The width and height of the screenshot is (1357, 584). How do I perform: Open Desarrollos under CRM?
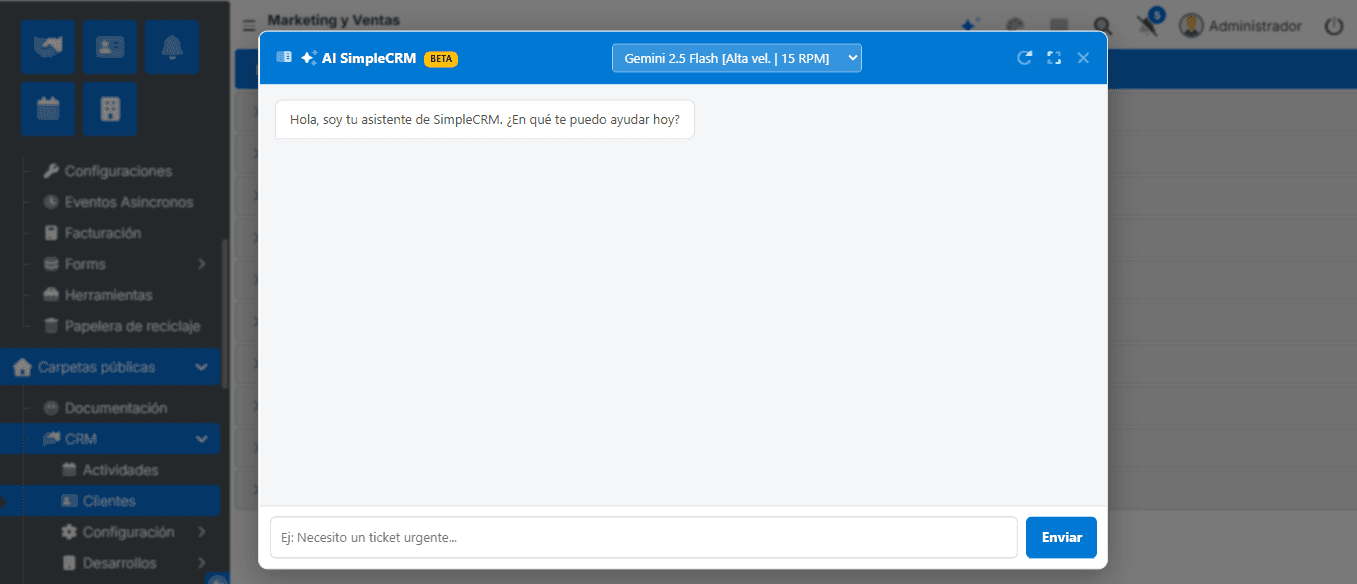pos(119,563)
